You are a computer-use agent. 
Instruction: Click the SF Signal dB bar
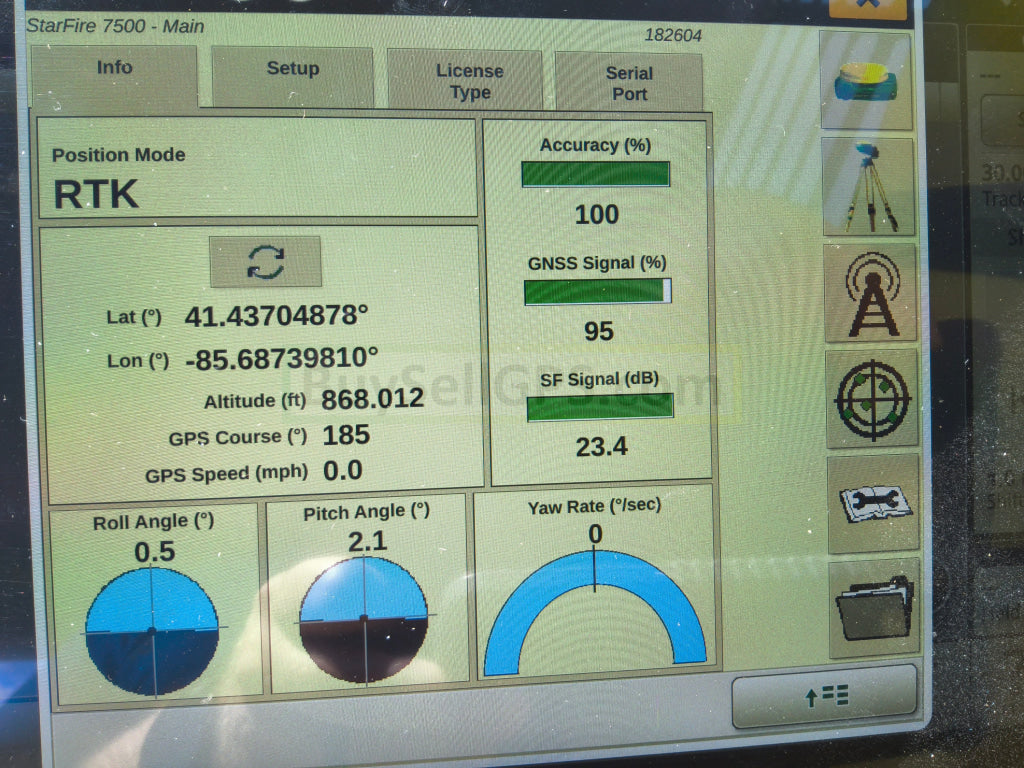600,407
